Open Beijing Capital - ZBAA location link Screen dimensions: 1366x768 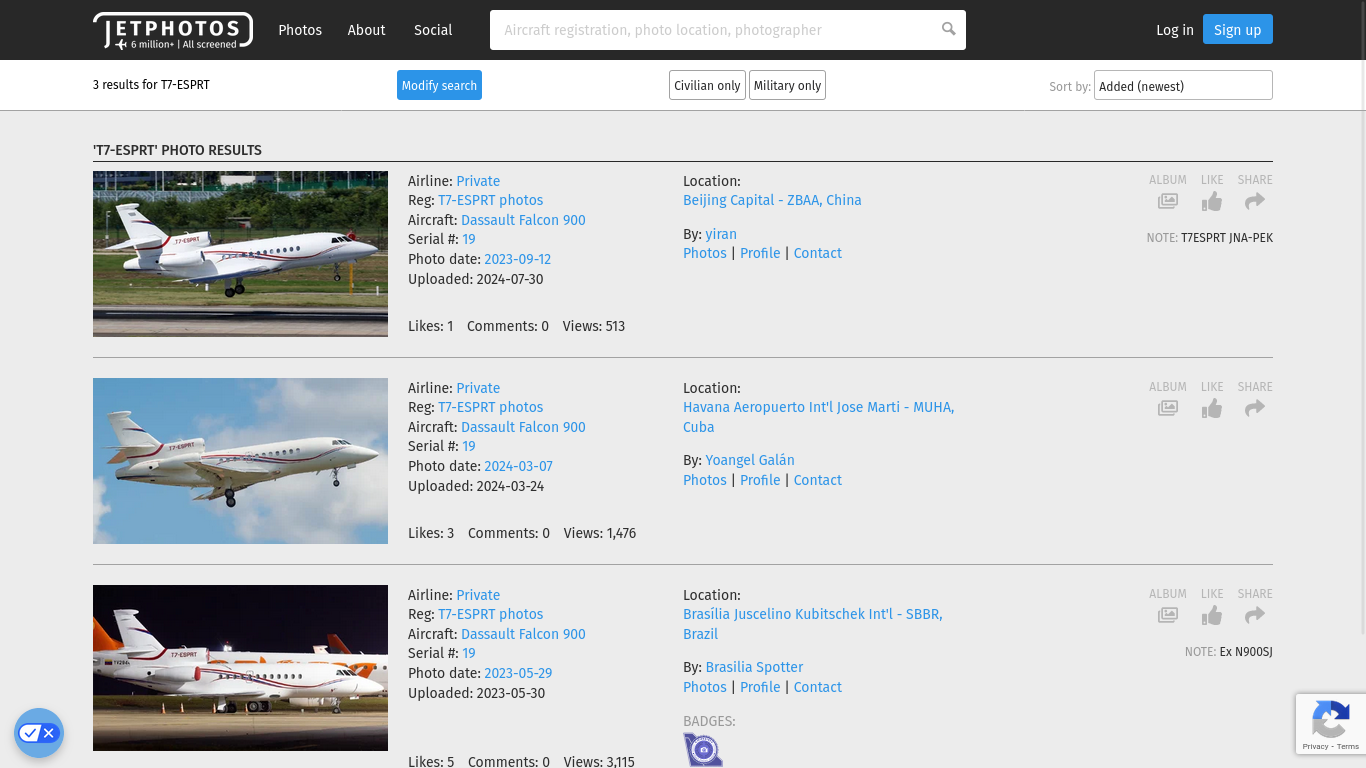tap(772, 200)
